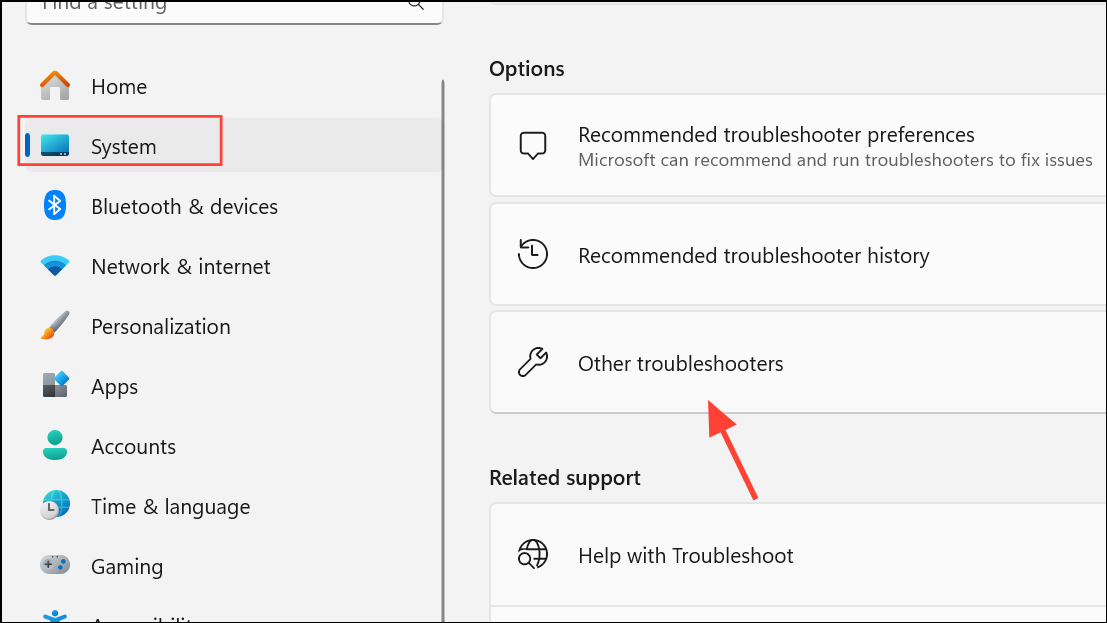Open Recommended troubleshooter preferences
This screenshot has height=623, width=1107.
coord(776,135)
